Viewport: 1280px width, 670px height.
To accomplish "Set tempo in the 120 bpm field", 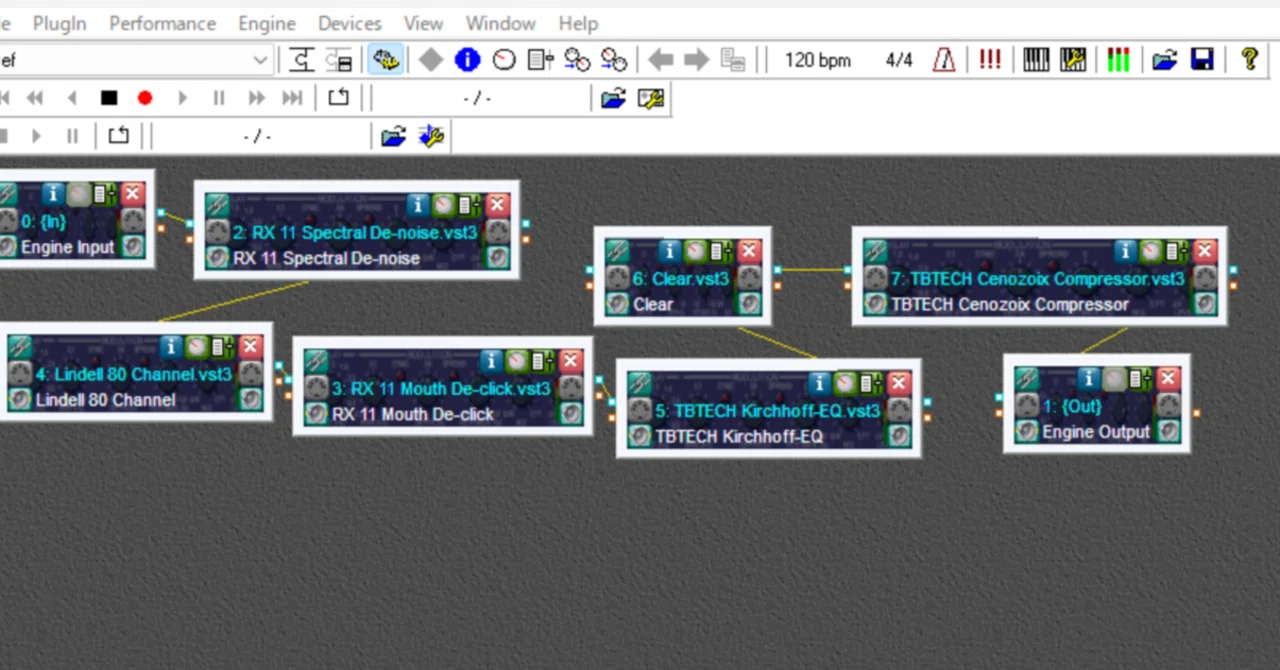I will coord(817,60).
